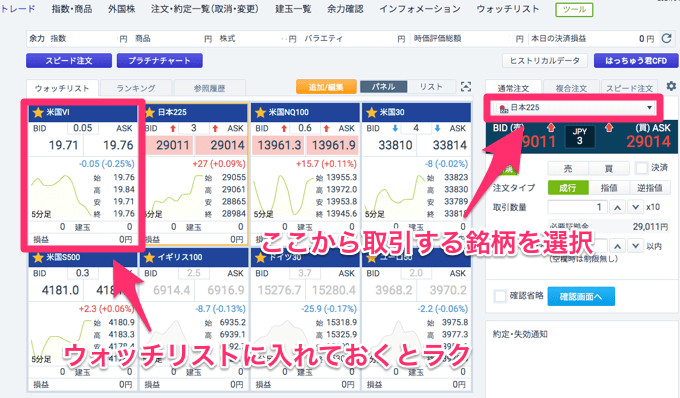Toggle the star on 米国30 card
The width and height of the screenshot is (680, 398).
tap(371, 113)
